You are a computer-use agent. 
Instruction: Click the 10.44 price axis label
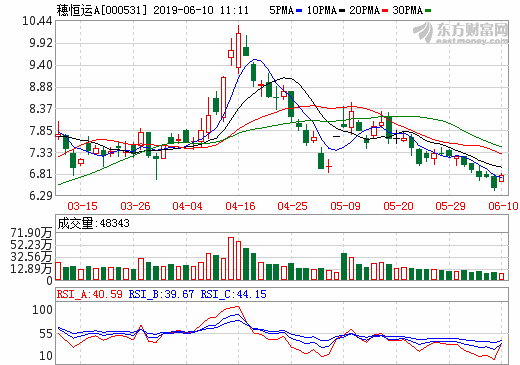(37, 21)
